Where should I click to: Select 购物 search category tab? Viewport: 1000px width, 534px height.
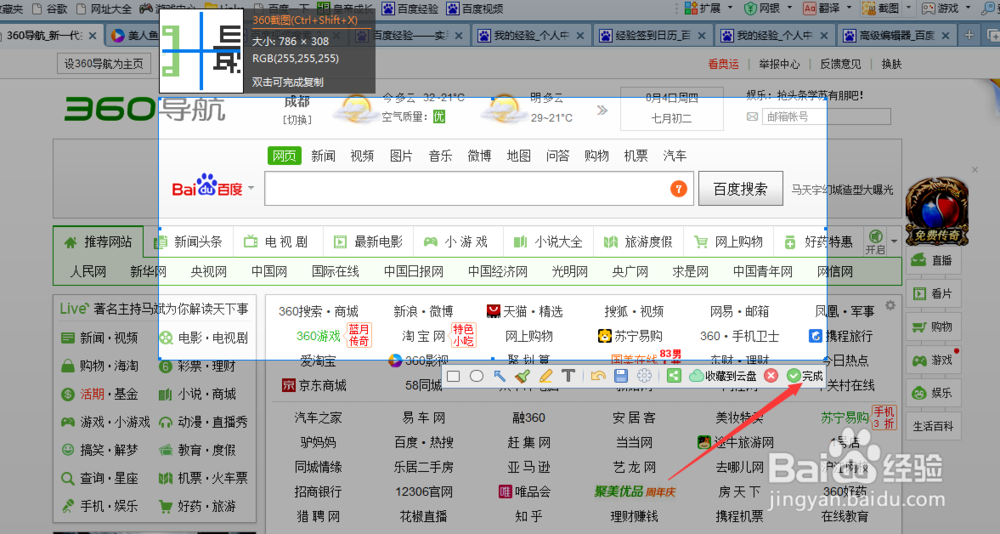click(x=596, y=156)
